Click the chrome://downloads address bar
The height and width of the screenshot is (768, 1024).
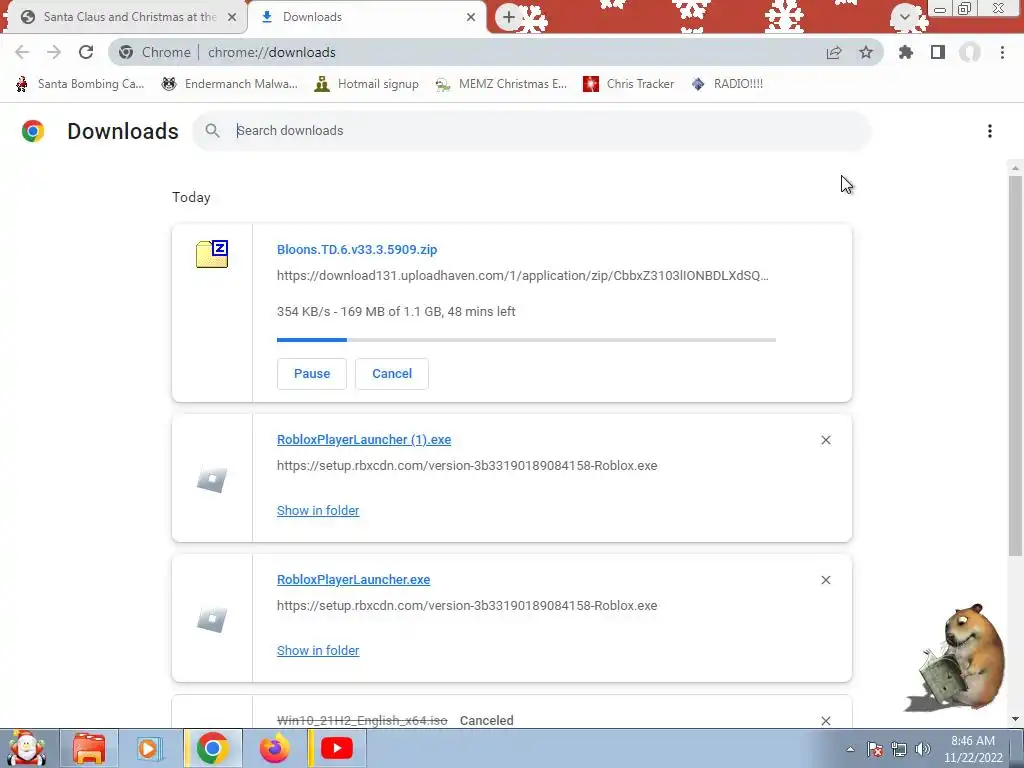point(496,52)
